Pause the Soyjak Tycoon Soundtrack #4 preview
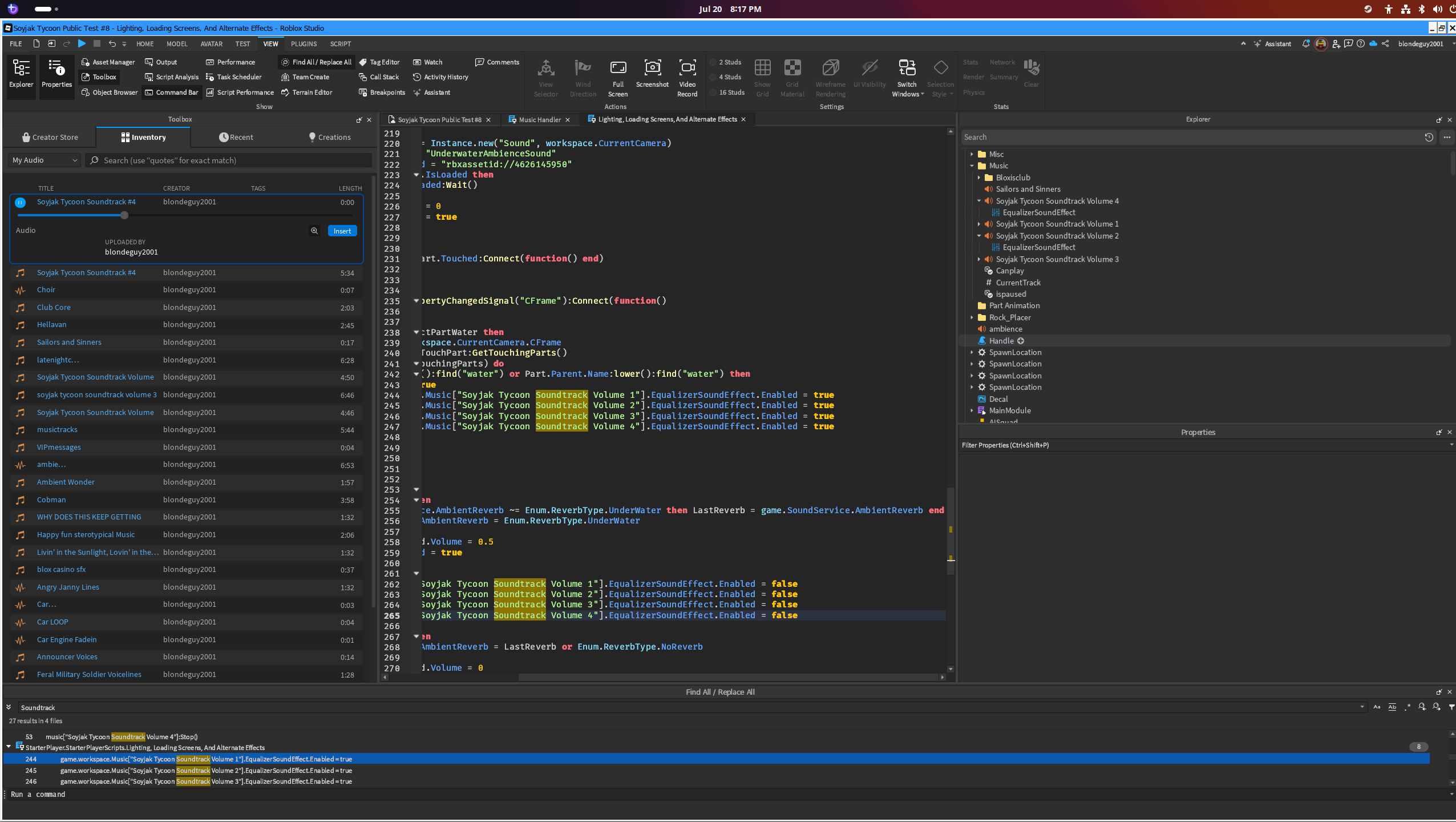Screen dimensions: 1456x822 (x=20, y=202)
